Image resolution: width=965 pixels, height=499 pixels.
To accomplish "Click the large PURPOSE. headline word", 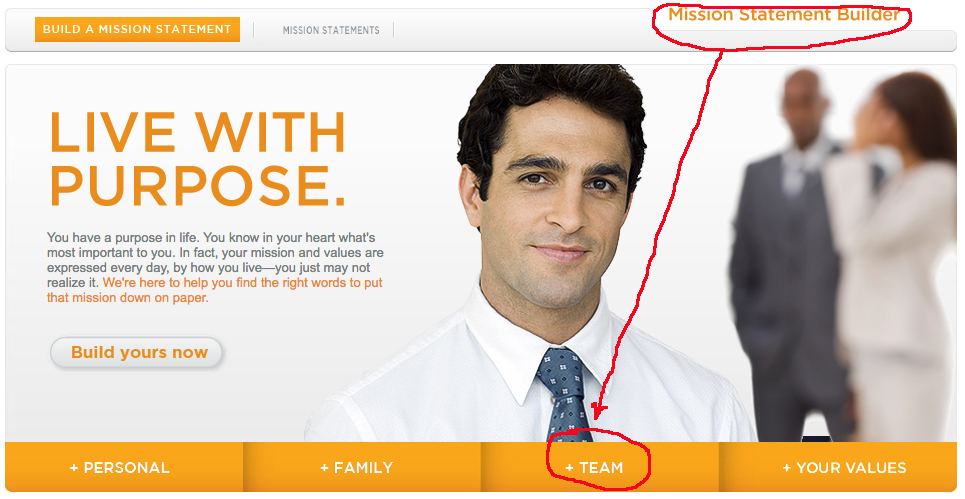I will 197,185.
